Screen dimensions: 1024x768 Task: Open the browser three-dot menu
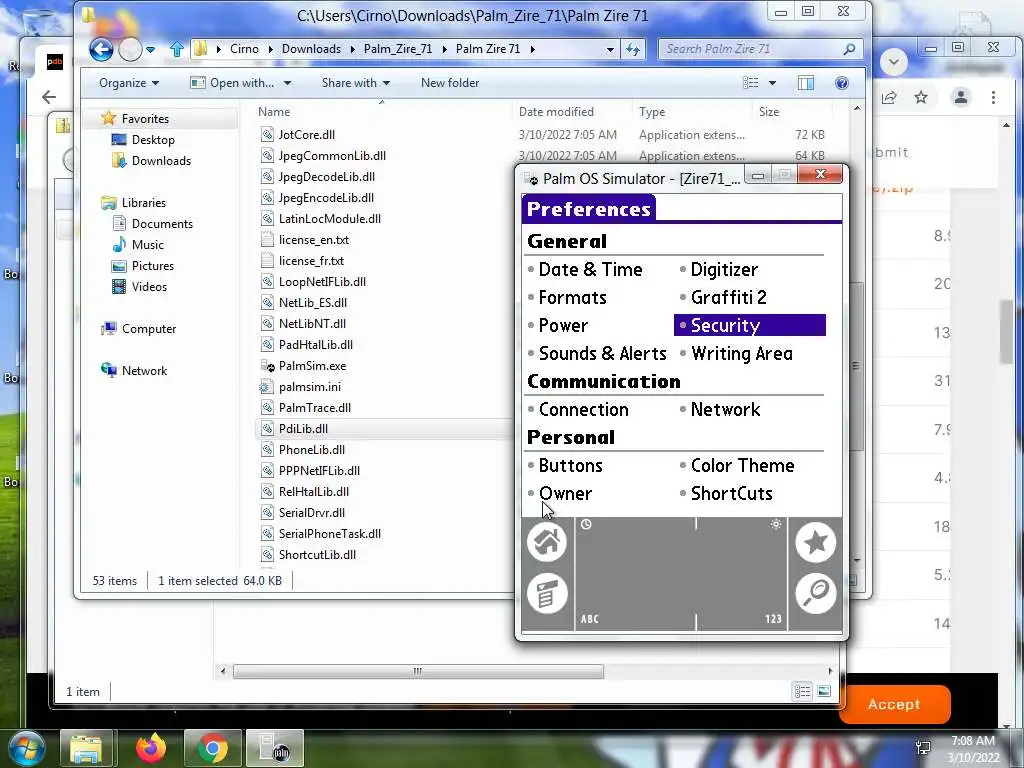coord(993,97)
